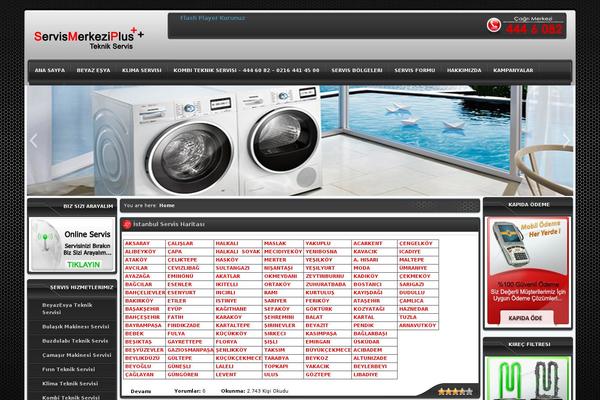This screenshot has height=400, width=600.
Task: Select TAKSİM district link
Action: pos(274,350)
